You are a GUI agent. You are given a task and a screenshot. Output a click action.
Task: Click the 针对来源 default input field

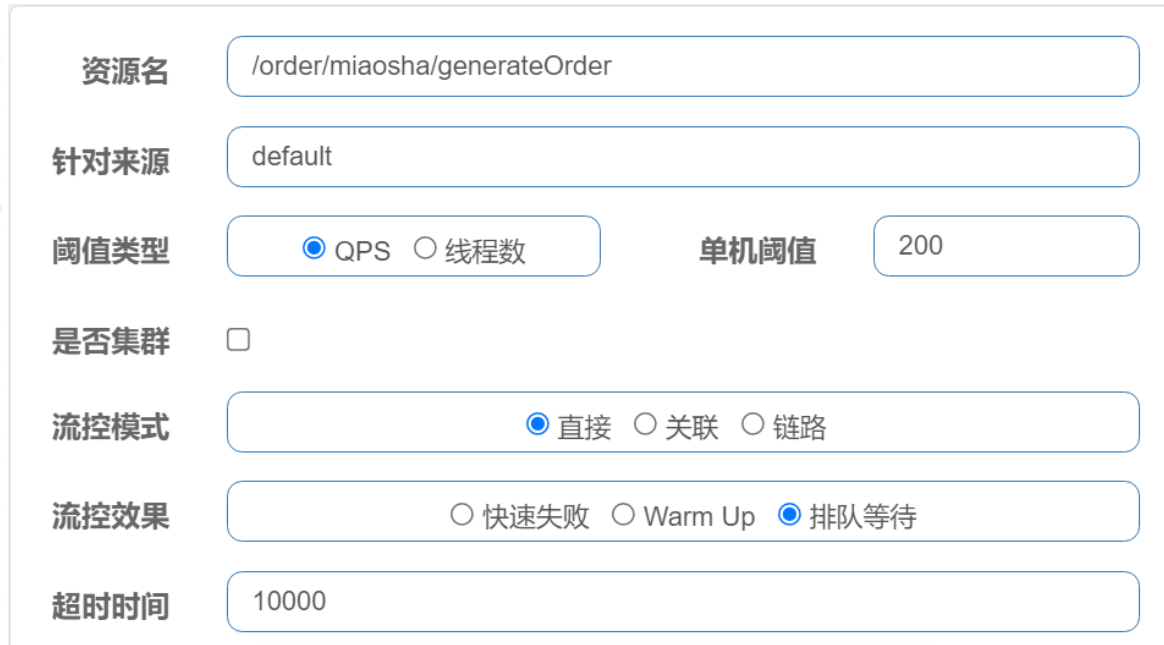[683, 157]
